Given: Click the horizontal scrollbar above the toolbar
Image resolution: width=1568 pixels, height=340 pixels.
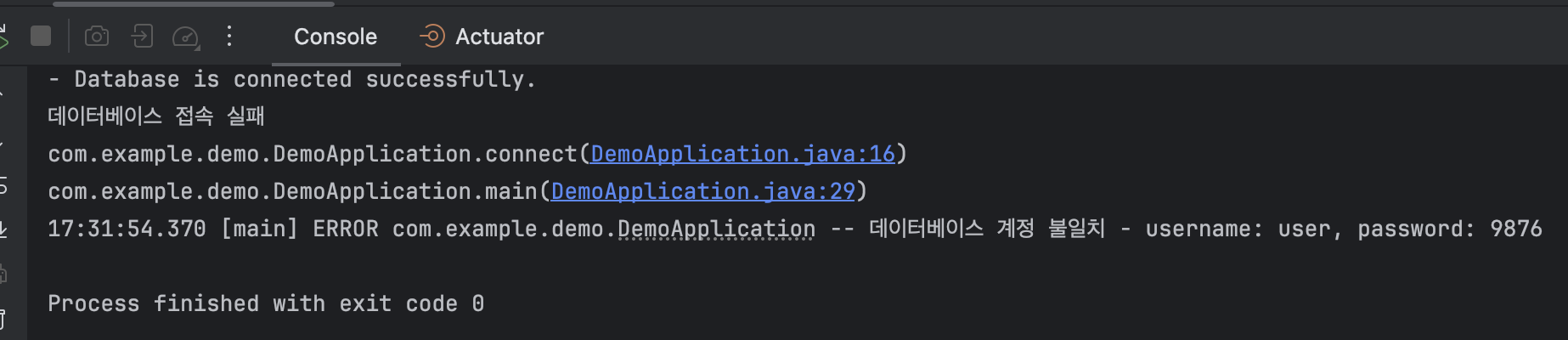Looking at the screenshot, I should click(x=194, y=3).
